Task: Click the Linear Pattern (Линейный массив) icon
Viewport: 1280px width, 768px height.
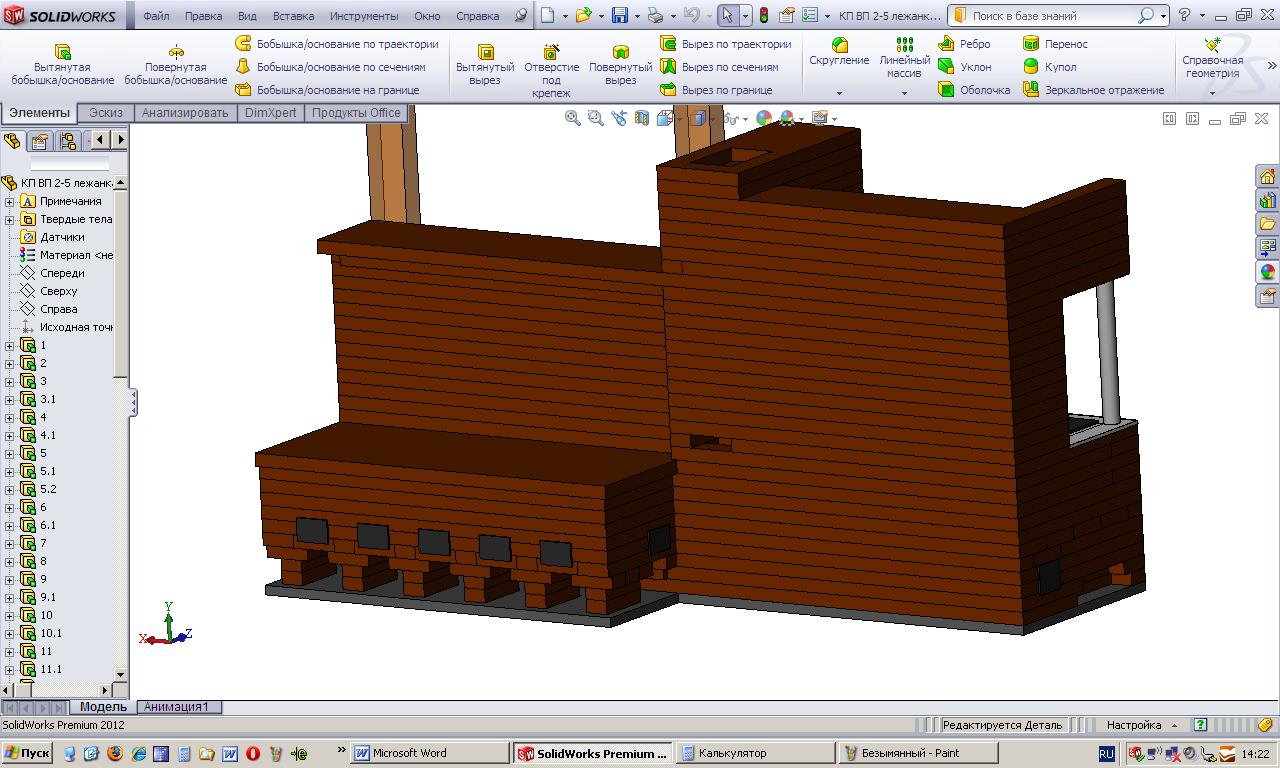Action: click(x=904, y=45)
